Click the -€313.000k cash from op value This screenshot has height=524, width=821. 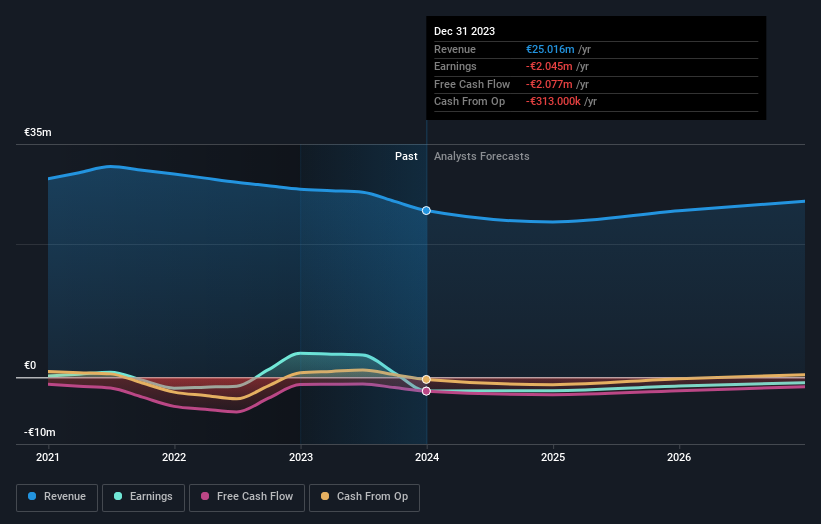click(553, 102)
